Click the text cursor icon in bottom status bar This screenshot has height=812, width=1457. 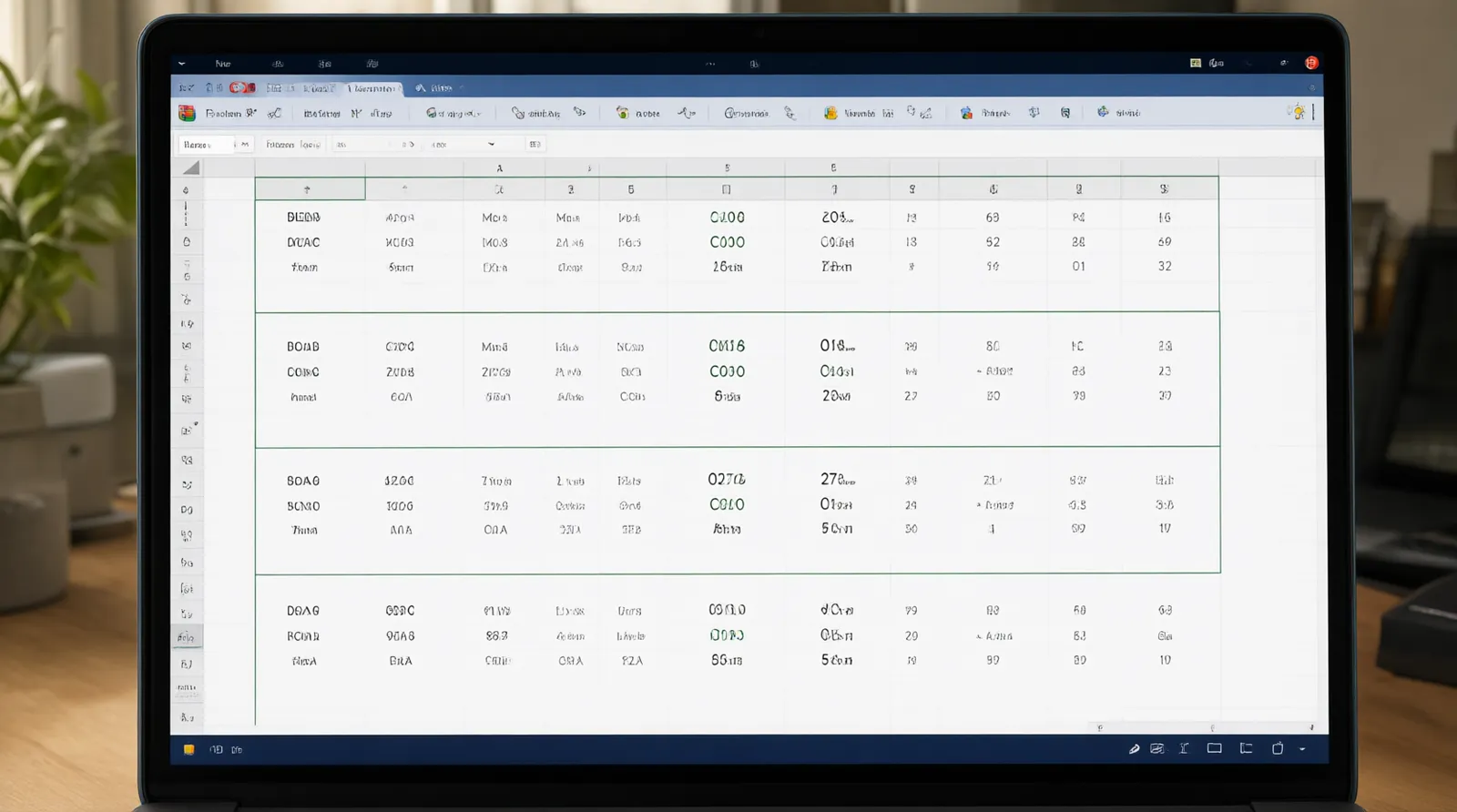pyautogui.click(x=1184, y=748)
